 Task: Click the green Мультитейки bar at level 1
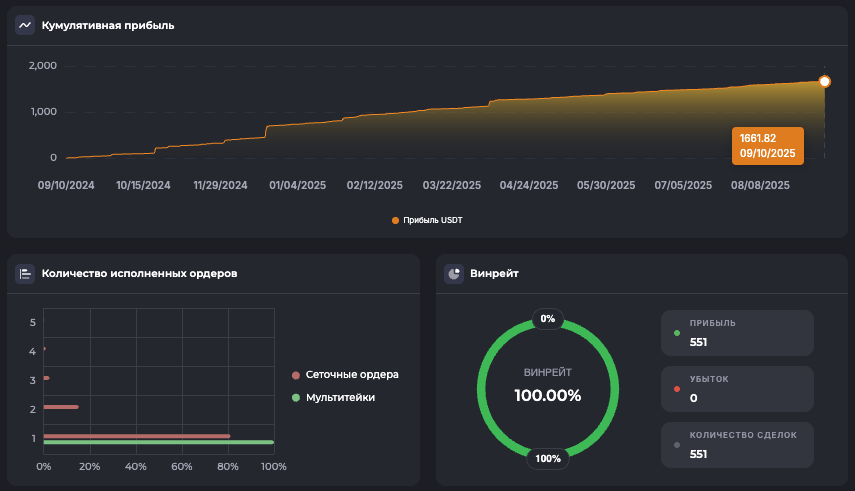pyautogui.click(x=158, y=442)
